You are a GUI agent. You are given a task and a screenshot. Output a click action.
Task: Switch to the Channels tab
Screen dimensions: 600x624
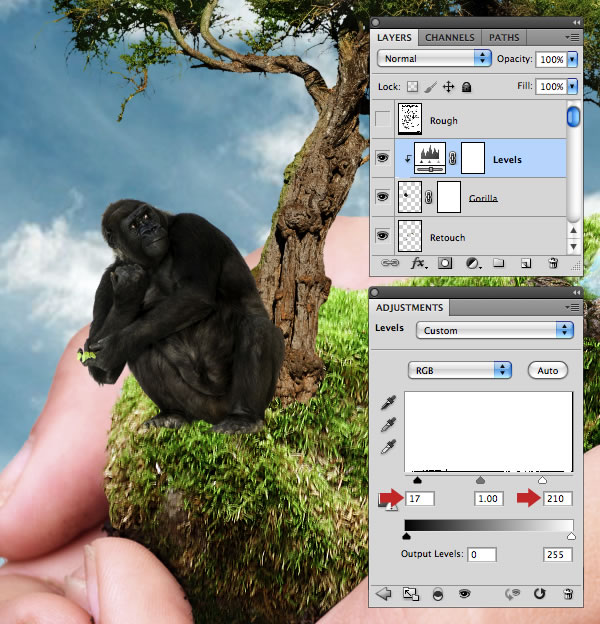450,37
